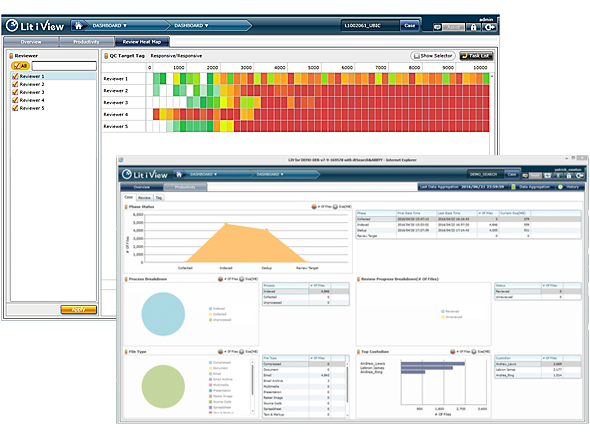Click the lock icon in the back window header
Screen dimensions: 590x442
(x=473, y=27)
